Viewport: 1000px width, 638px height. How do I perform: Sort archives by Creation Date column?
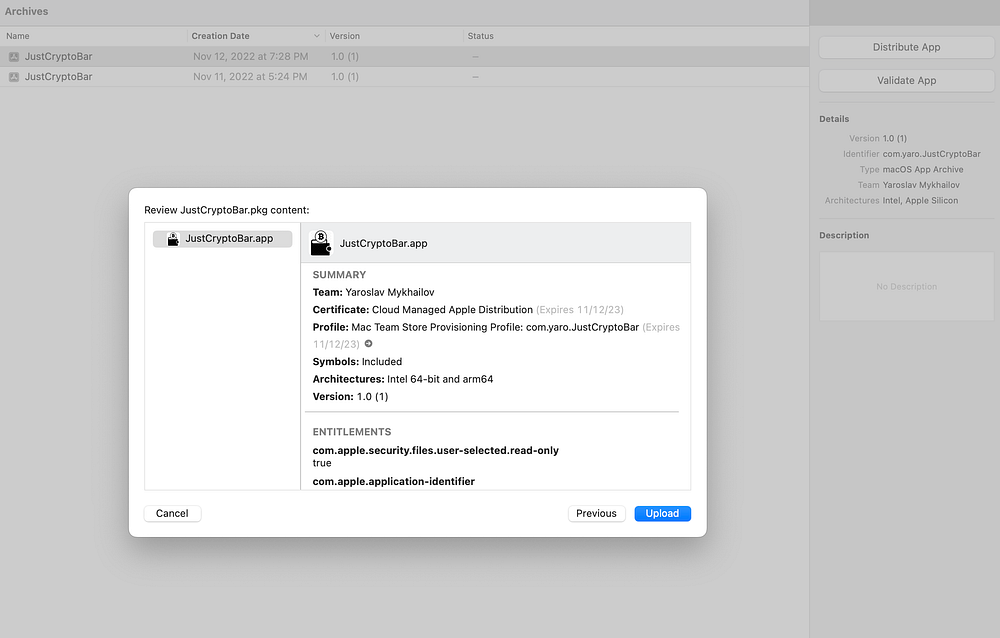[256, 36]
